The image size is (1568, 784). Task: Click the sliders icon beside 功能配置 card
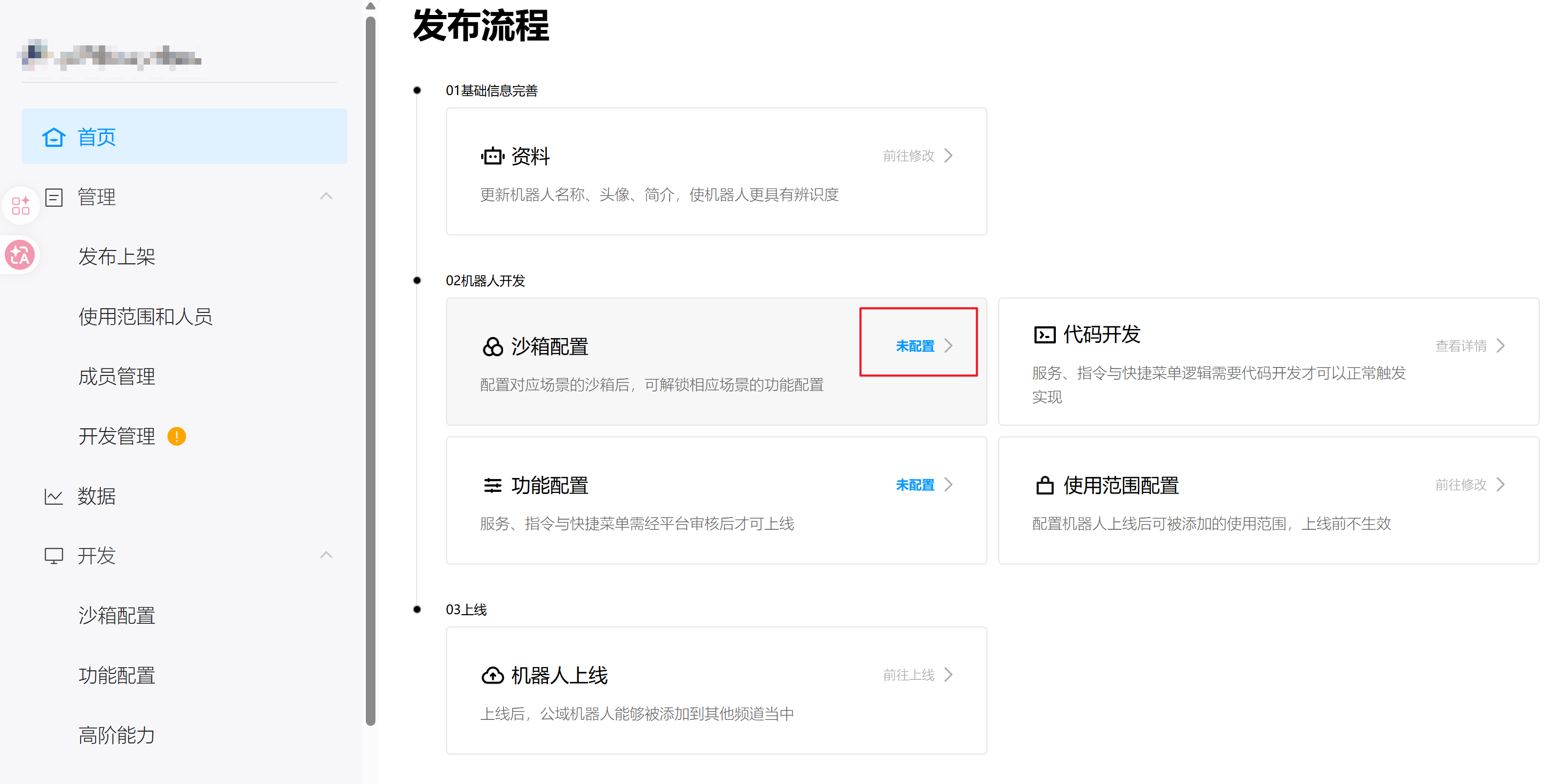coord(492,486)
